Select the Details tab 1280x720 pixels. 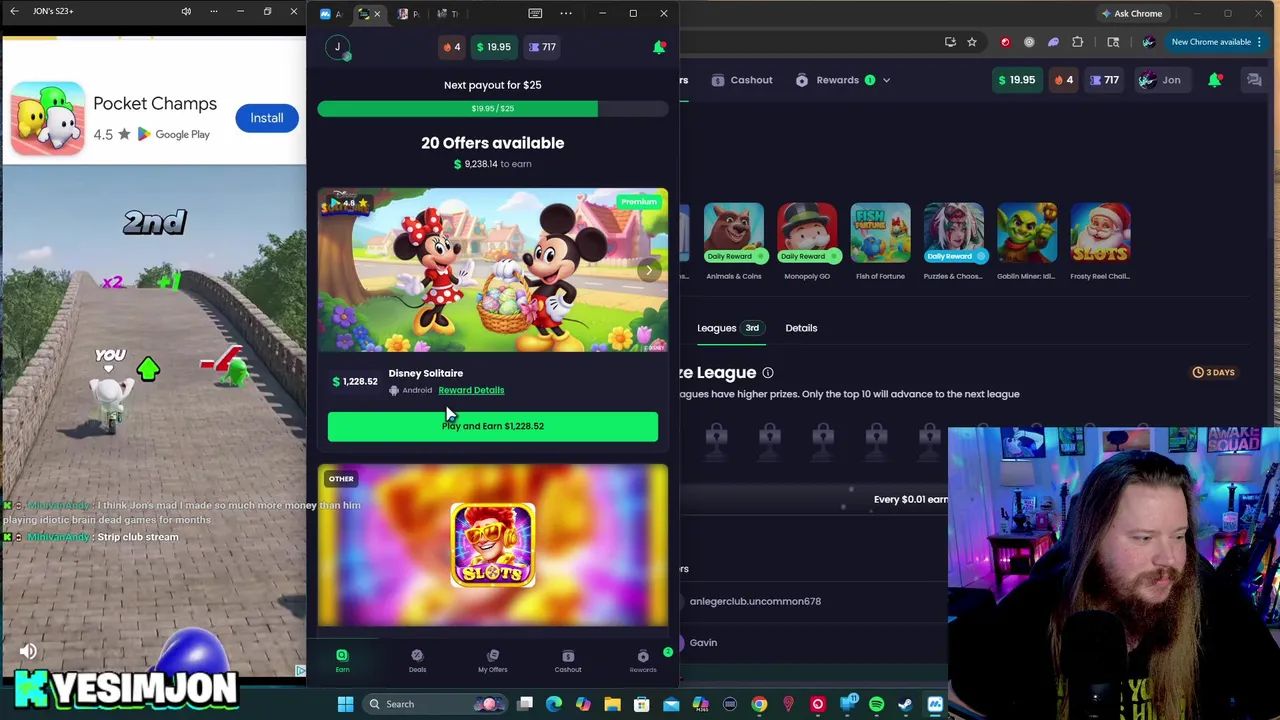click(801, 328)
